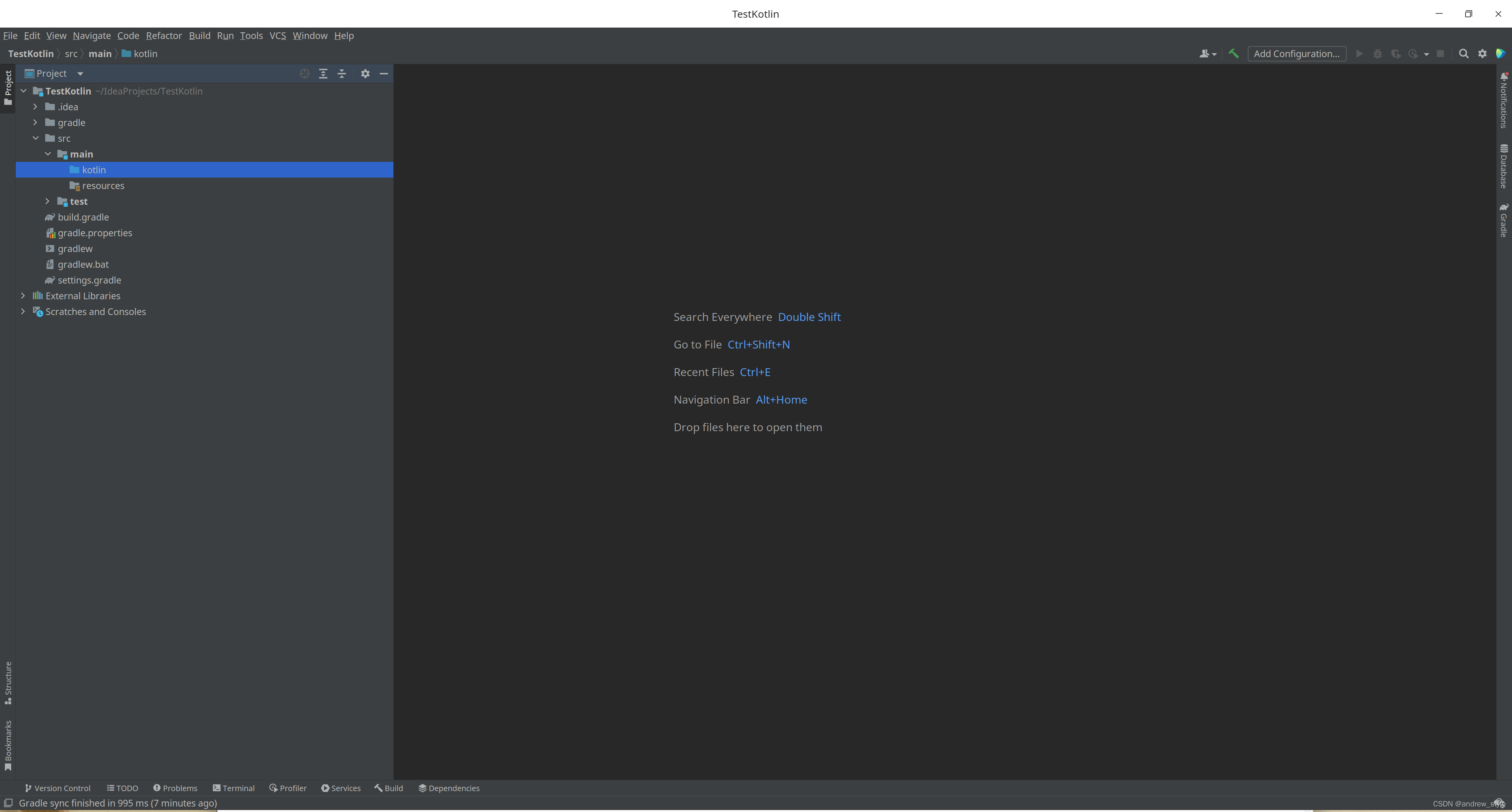Open IDE settings gear in top toolbar
Viewport: 1512px width, 812px height.
pos(1482,54)
